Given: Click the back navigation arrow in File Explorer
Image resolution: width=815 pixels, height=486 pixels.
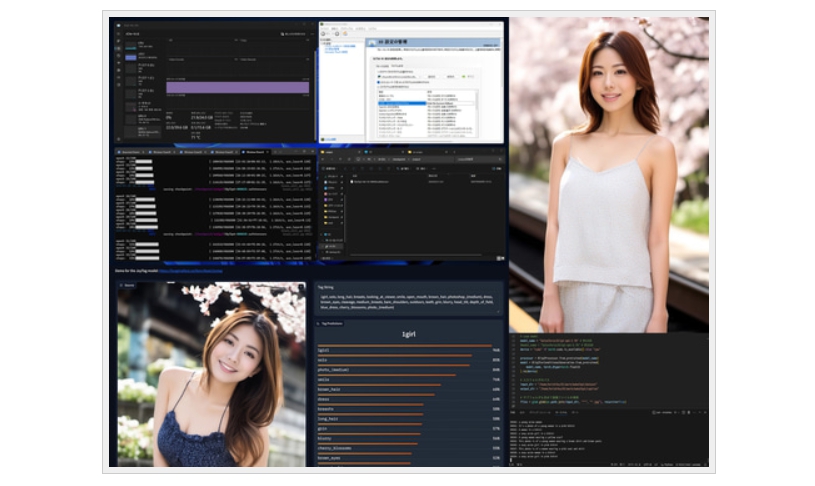Looking at the screenshot, I should pyautogui.click(x=323, y=159).
